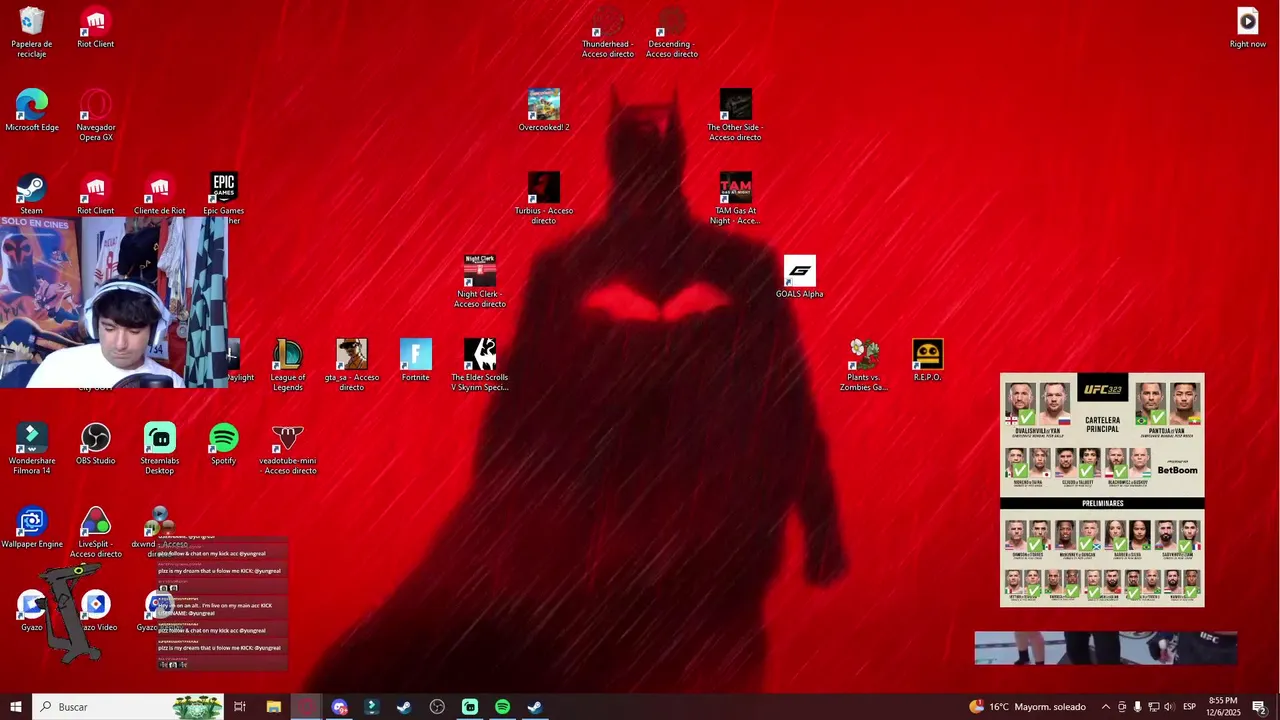Image resolution: width=1280 pixels, height=720 pixels.
Task: Launch OBS Studio from desktop
Action: pos(96,444)
